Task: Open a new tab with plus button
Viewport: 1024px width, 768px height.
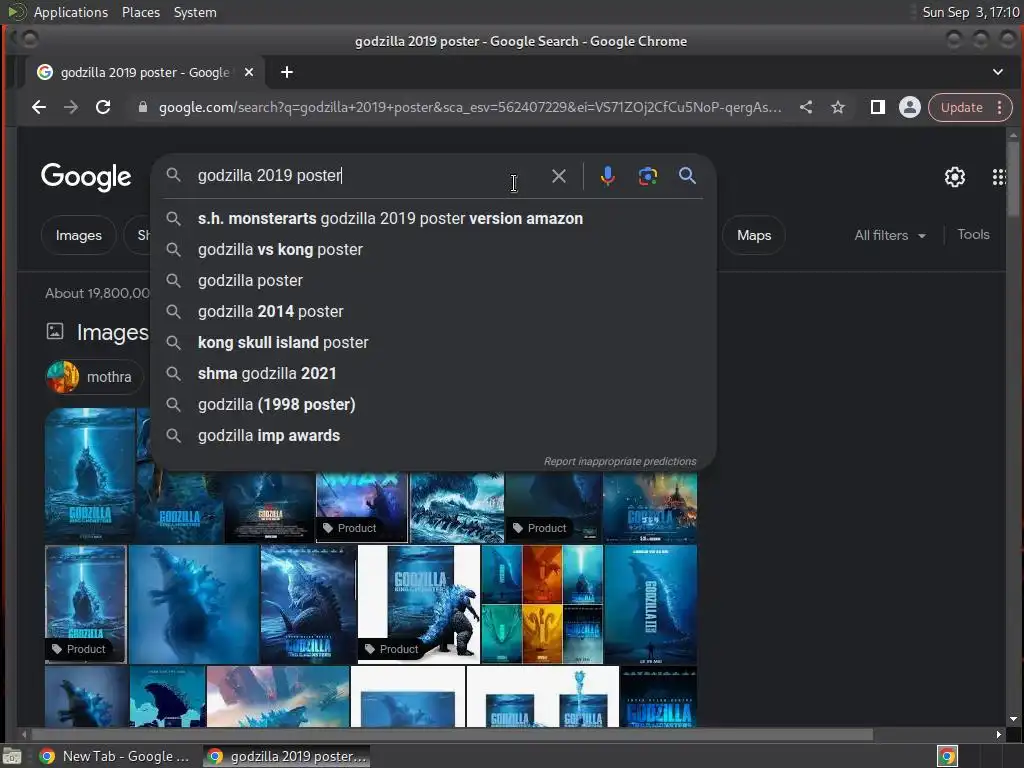Action: (x=287, y=72)
